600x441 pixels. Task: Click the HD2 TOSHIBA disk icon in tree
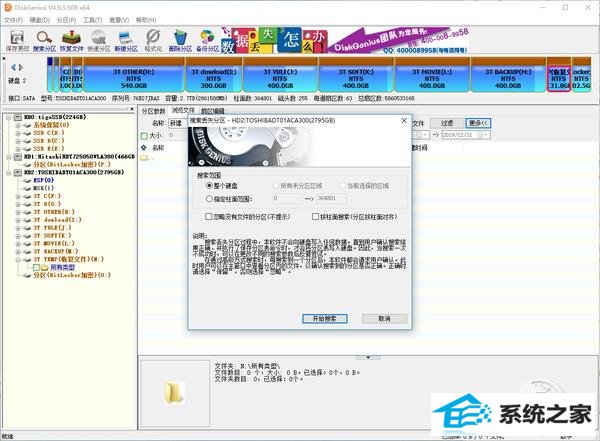coord(18,172)
